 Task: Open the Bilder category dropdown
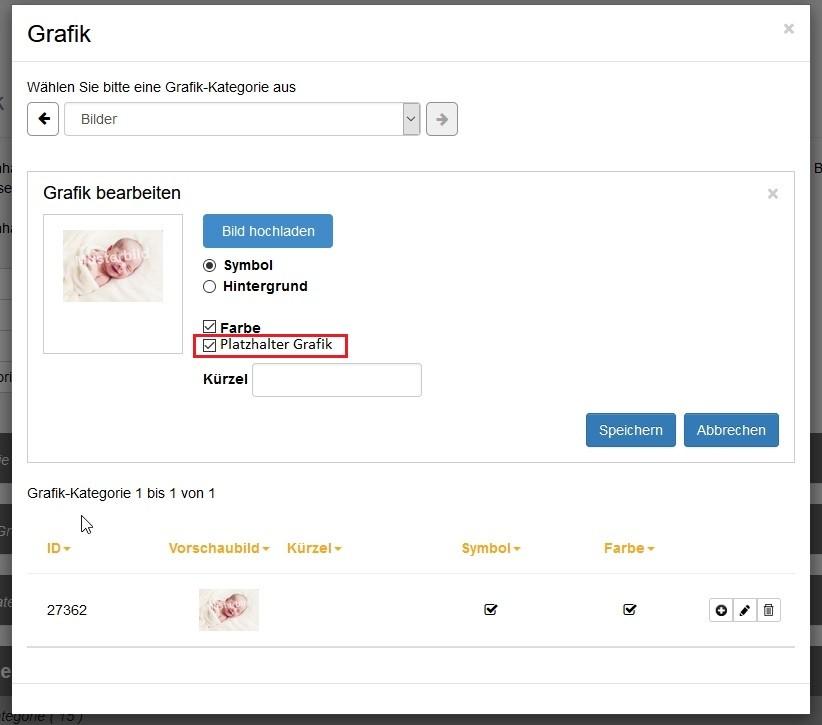tap(242, 119)
